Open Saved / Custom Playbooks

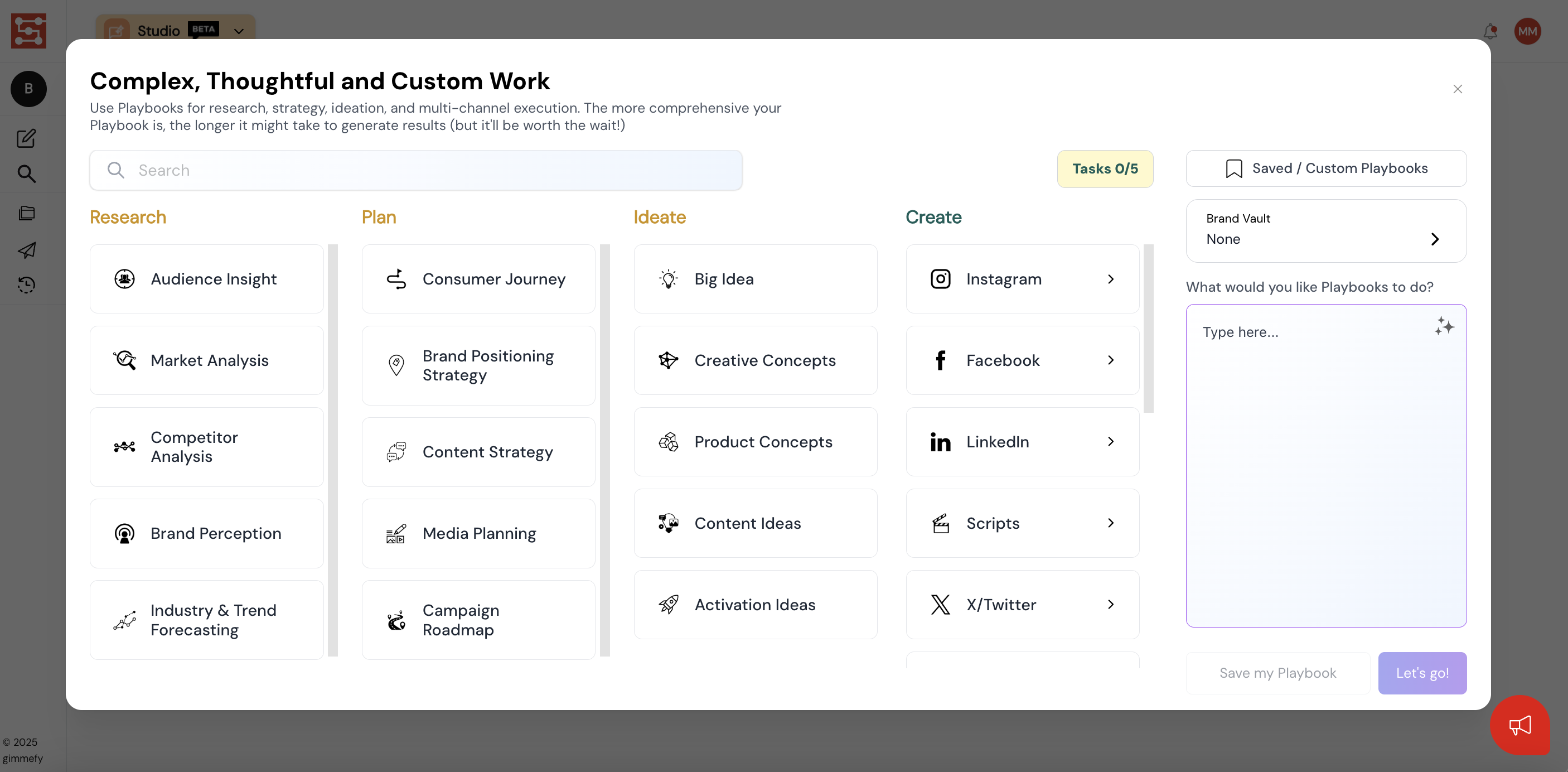(x=1326, y=168)
